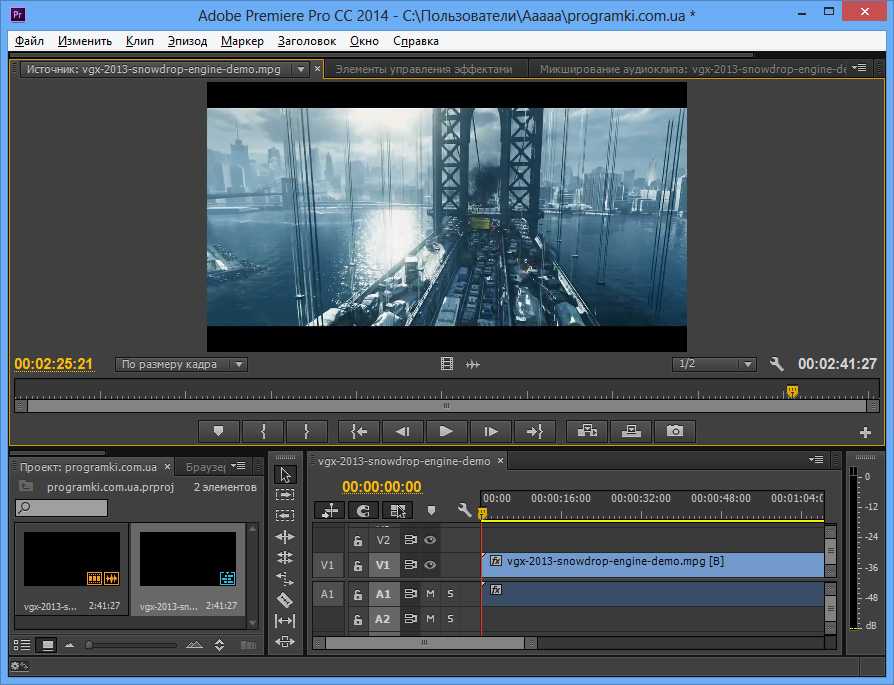Toggle Linked Selection in timeline
The height and width of the screenshot is (685, 894).
[397, 510]
